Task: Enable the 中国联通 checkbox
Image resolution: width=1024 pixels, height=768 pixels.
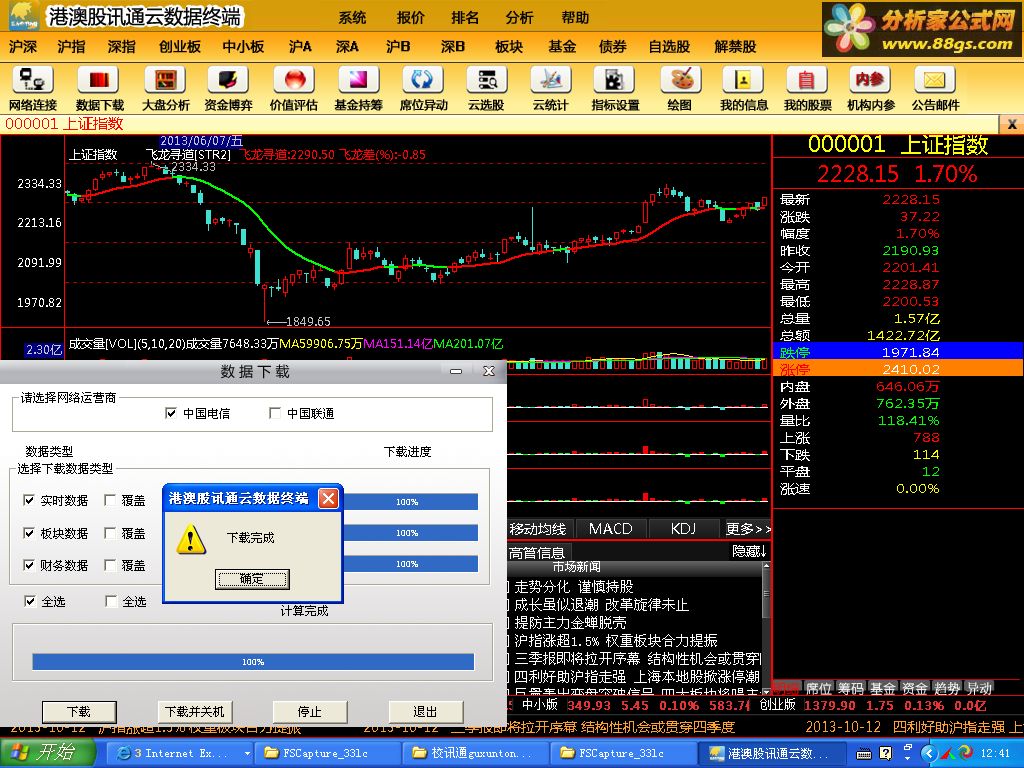Action: click(x=275, y=413)
